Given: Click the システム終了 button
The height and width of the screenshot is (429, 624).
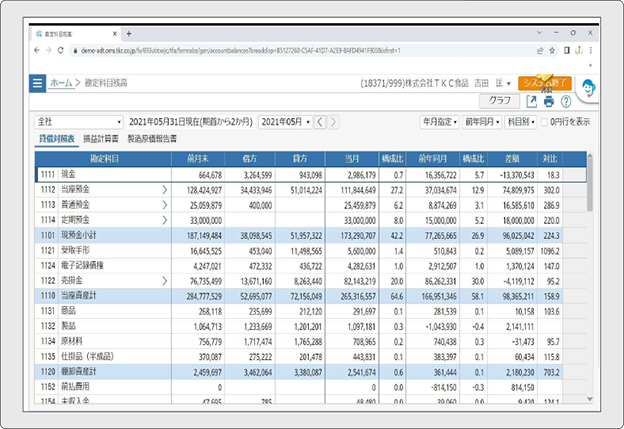Looking at the screenshot, I should [x=544, y=83].
